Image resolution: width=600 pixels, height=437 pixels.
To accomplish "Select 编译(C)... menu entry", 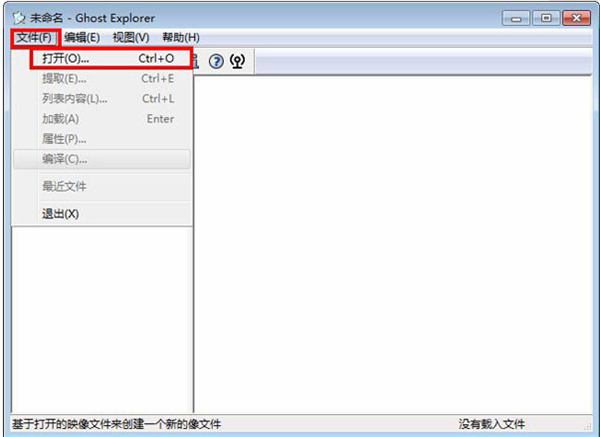I will point(102,159).
